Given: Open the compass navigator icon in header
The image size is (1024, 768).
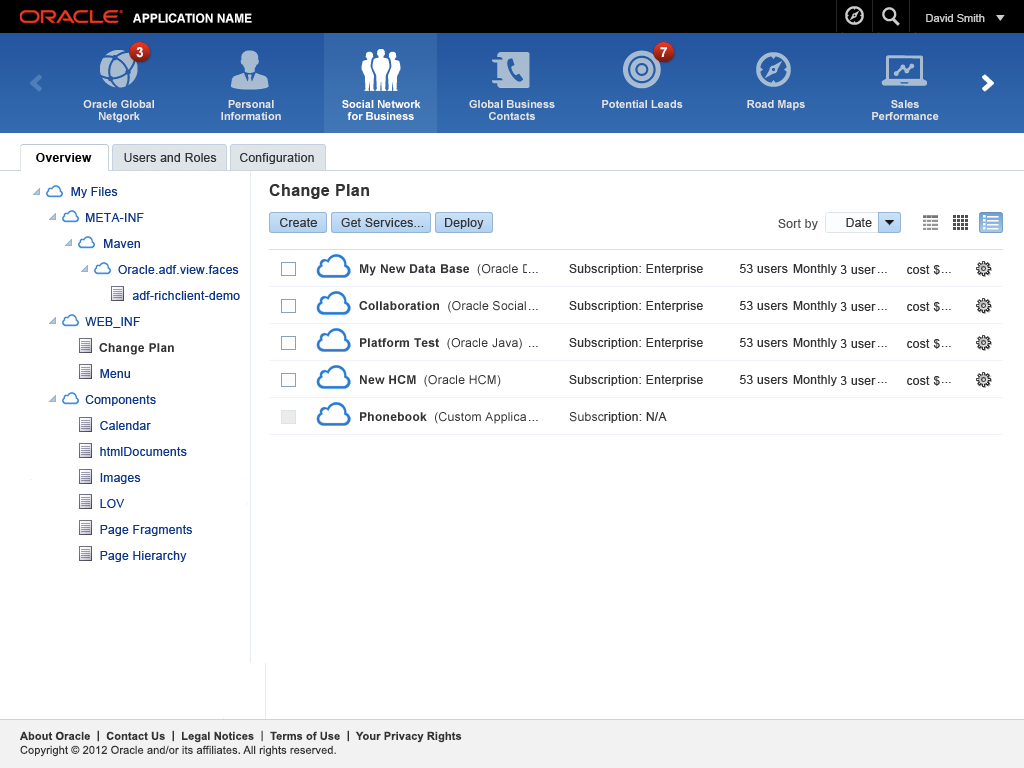Looking at the screenshot, I should (854, 16).
